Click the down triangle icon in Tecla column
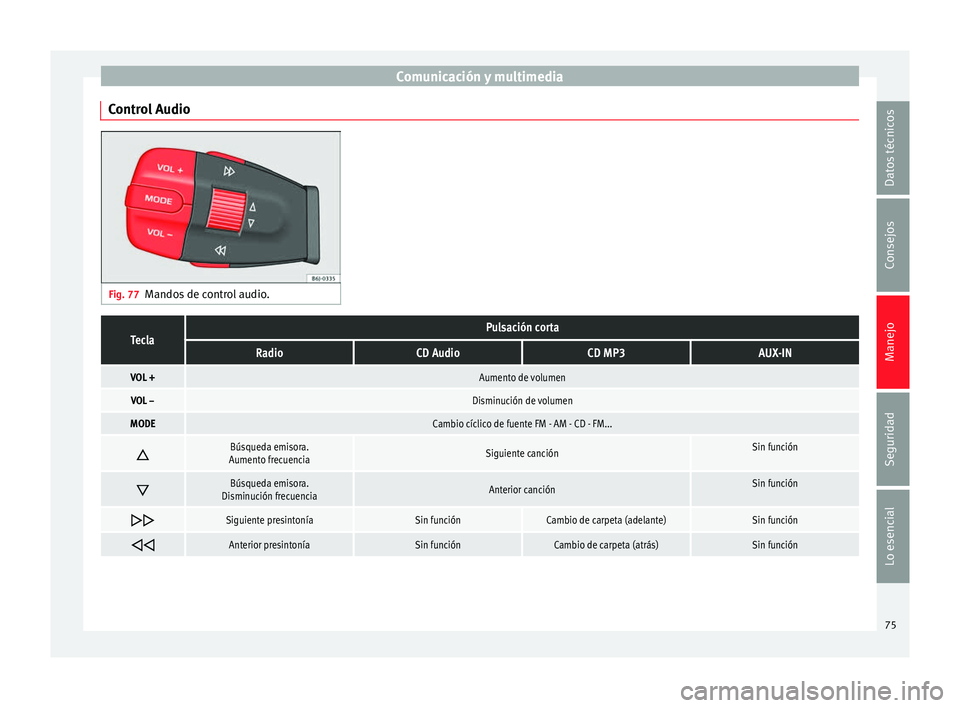 pyautogui.click(x=143, y=490)
